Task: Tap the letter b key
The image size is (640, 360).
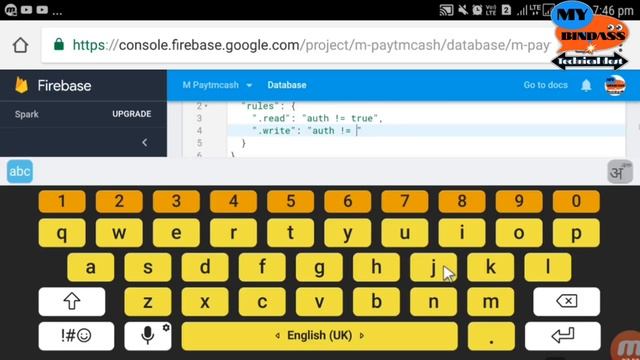Action: pos(376,302)
